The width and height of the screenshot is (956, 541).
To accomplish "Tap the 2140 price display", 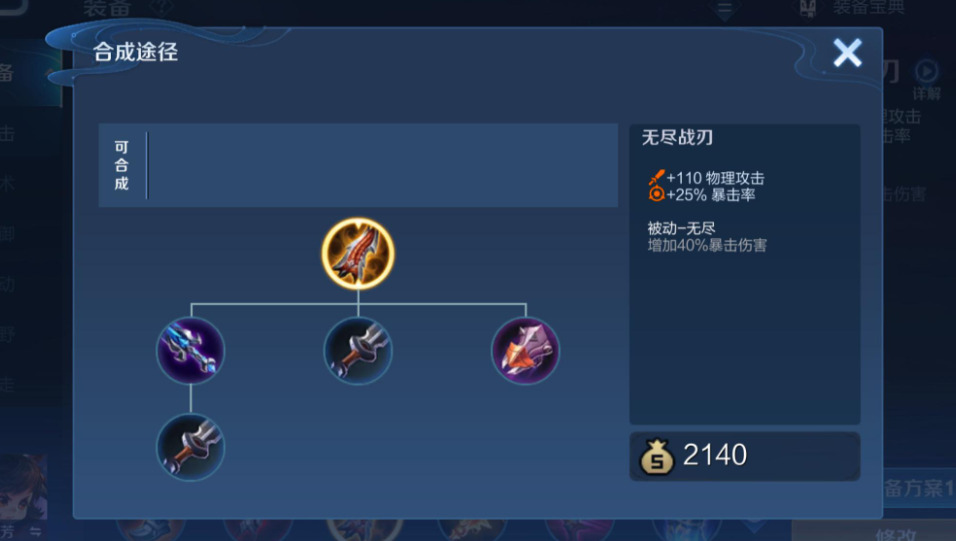I will point(715,455).
